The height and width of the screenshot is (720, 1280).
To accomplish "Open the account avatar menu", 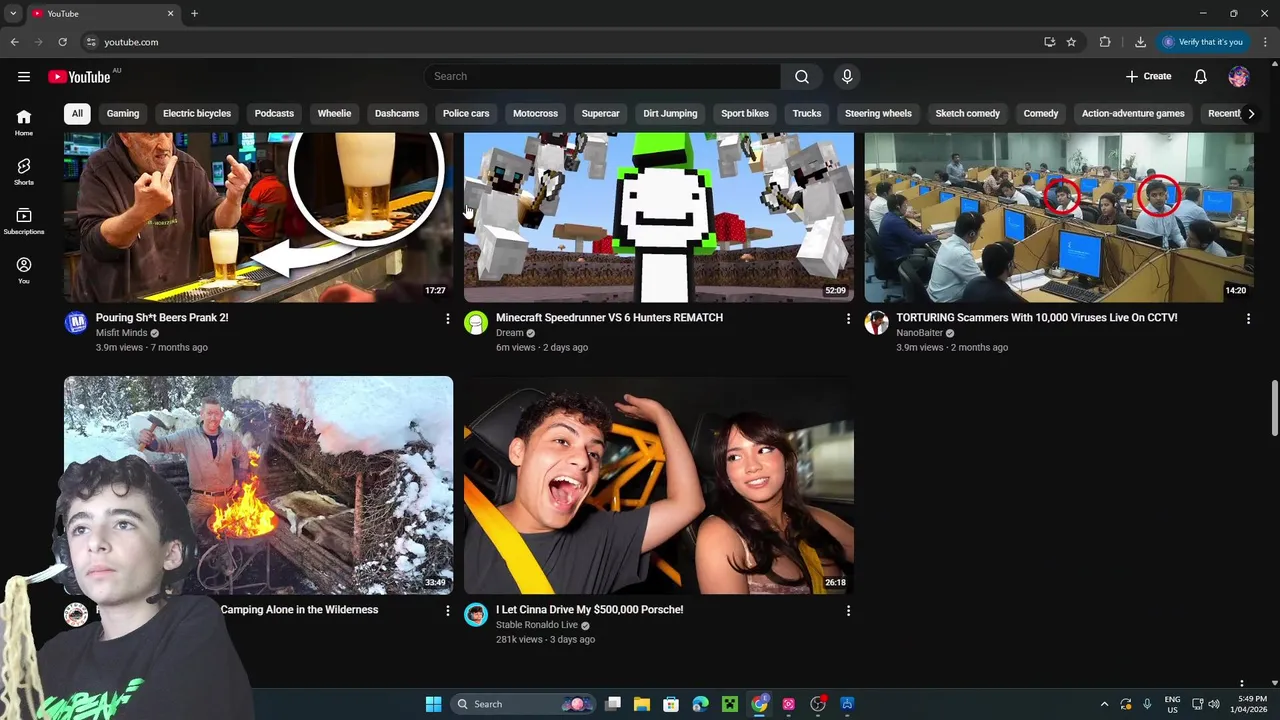I will [1239, 76].
